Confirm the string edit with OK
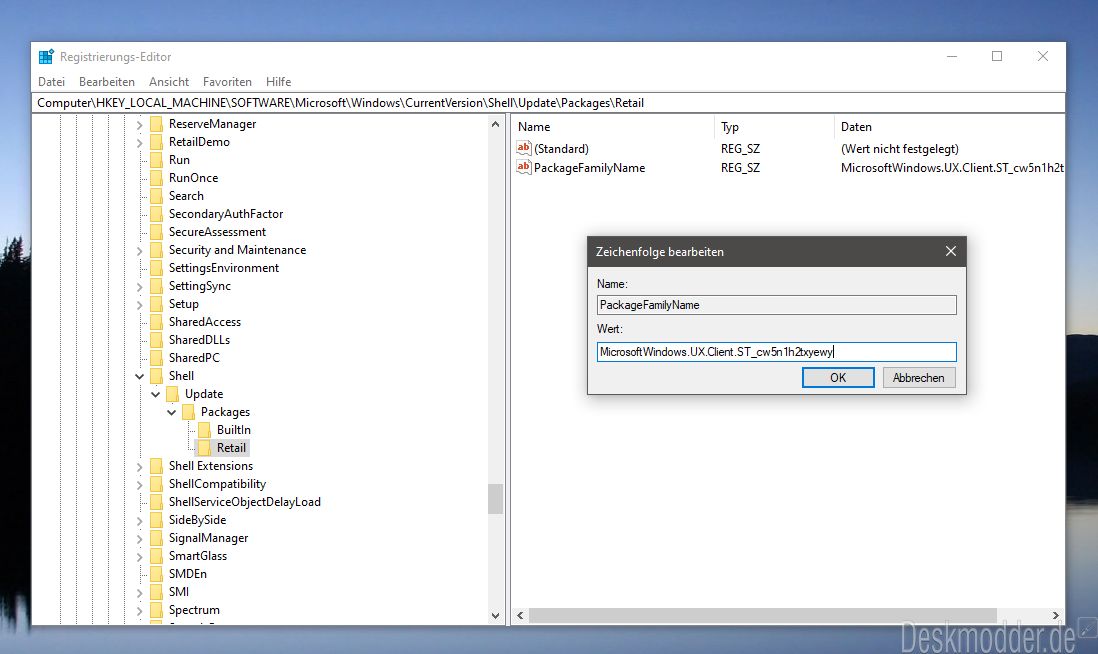The image size is (1098, 654). 838,377
